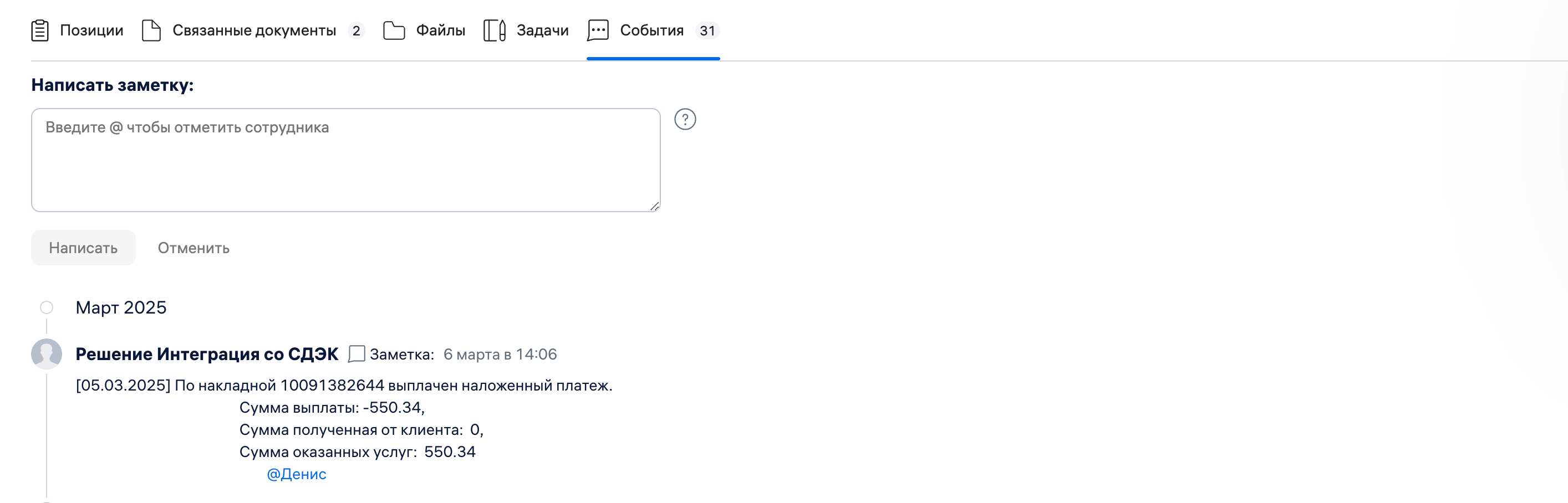The height and width of the screenshot is (503, 1568).
Task: Click the Март 2025 timeline marker circle
Action: [47, 308]
